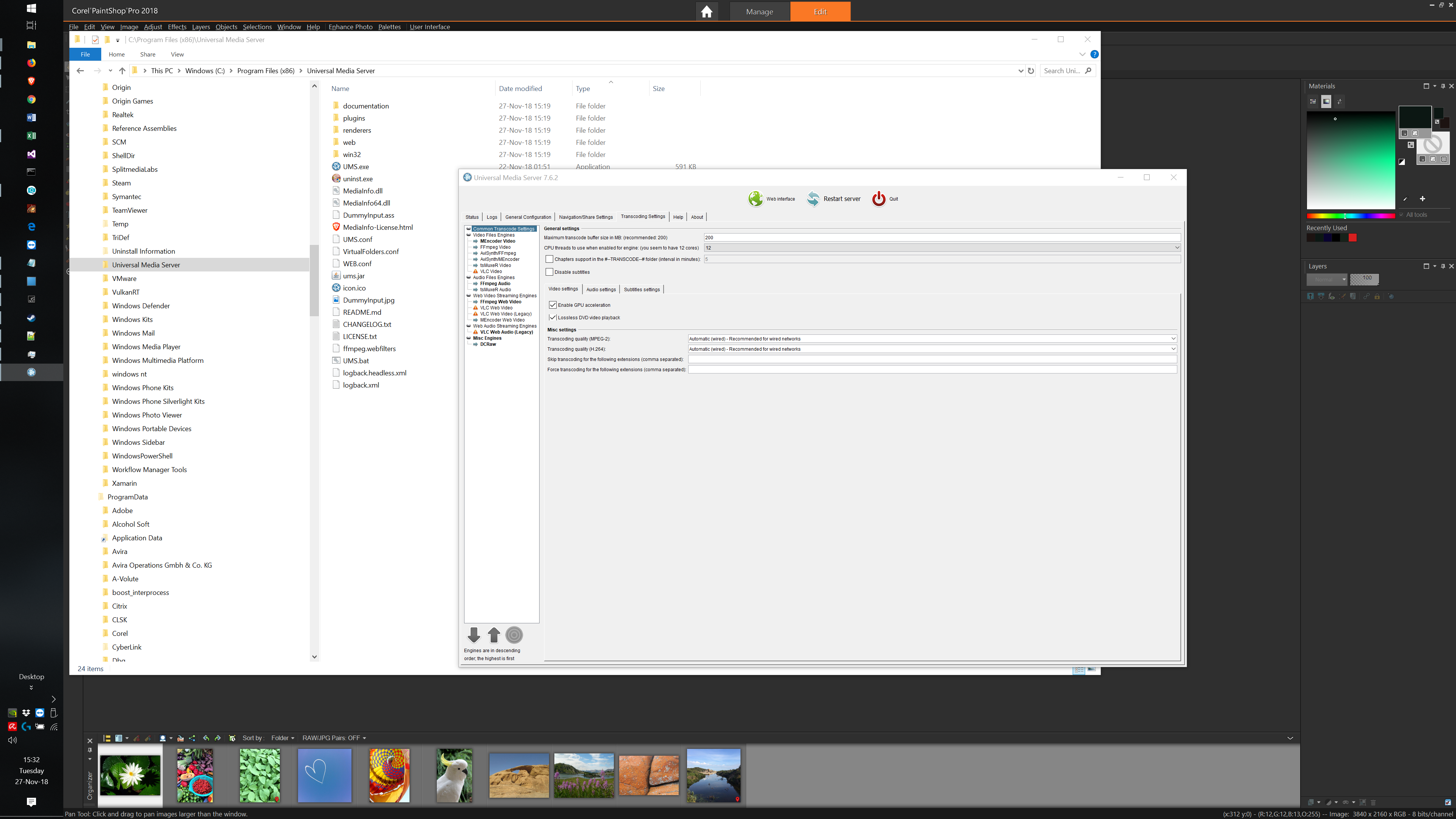1456x819 pixels.
Task: Click the Swatches icon in Materials palette
Action: coord(1312,102)
